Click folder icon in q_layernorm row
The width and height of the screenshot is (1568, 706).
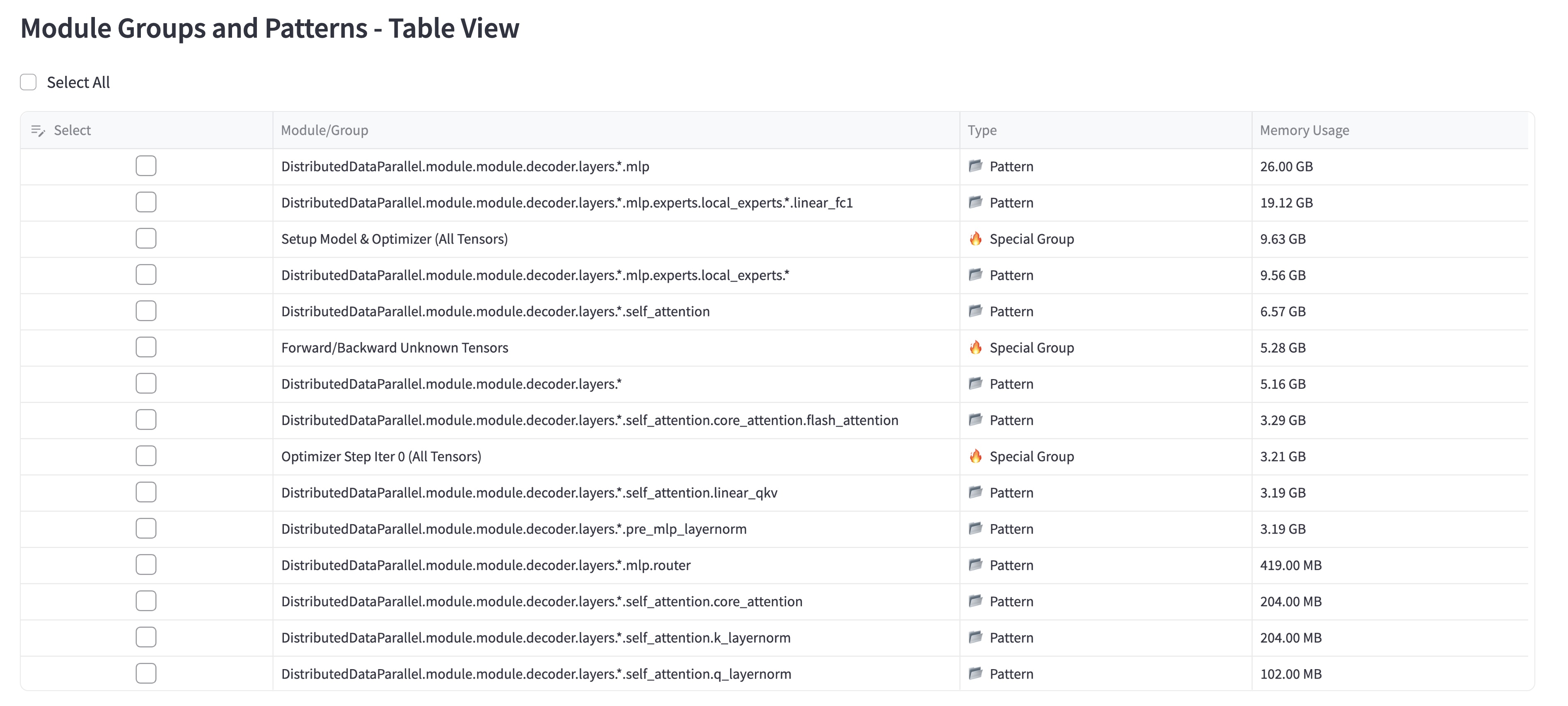[975, 673]
